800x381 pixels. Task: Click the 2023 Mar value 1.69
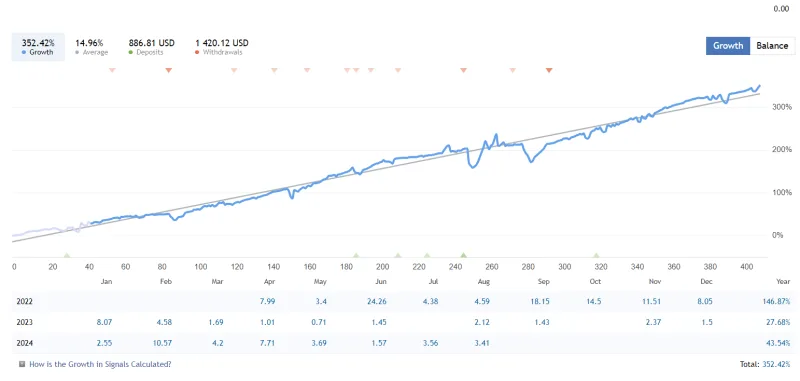[215, 322]
